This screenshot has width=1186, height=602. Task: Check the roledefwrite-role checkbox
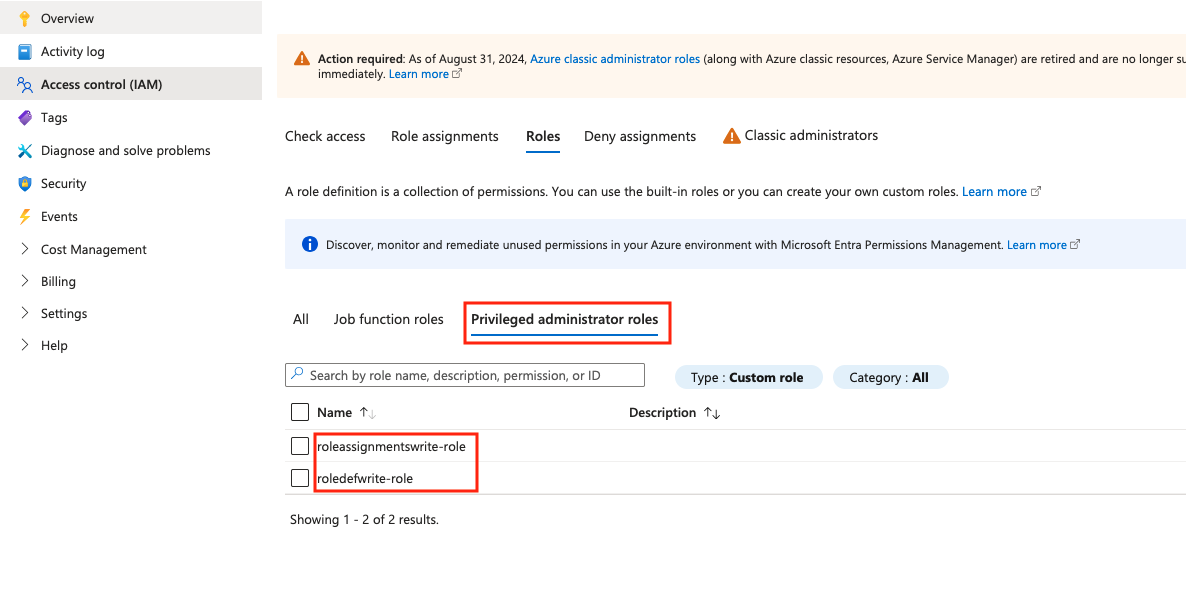tap(300, 478)
